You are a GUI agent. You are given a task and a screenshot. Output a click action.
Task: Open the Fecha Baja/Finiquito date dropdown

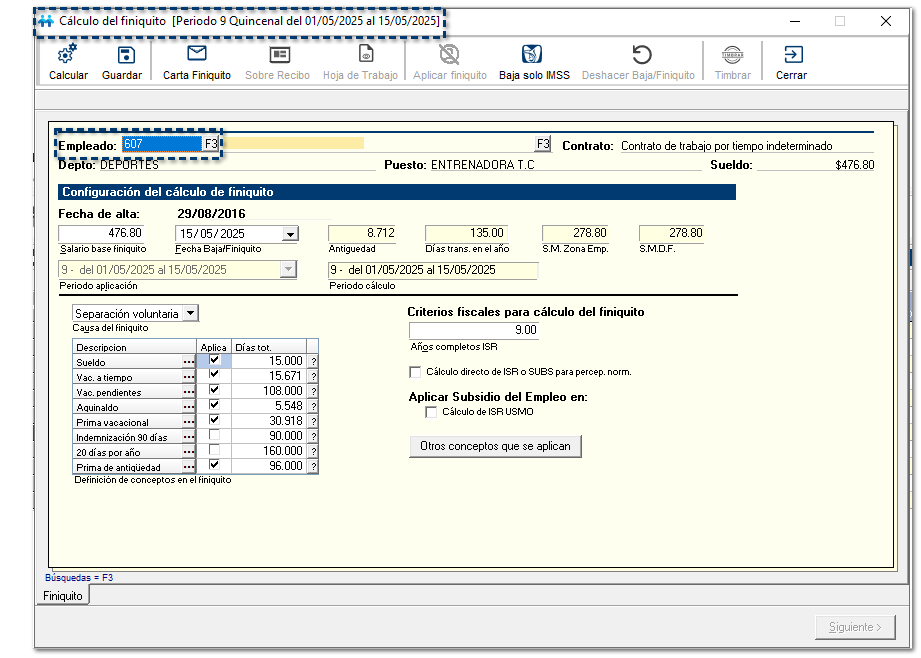point(289,234)
